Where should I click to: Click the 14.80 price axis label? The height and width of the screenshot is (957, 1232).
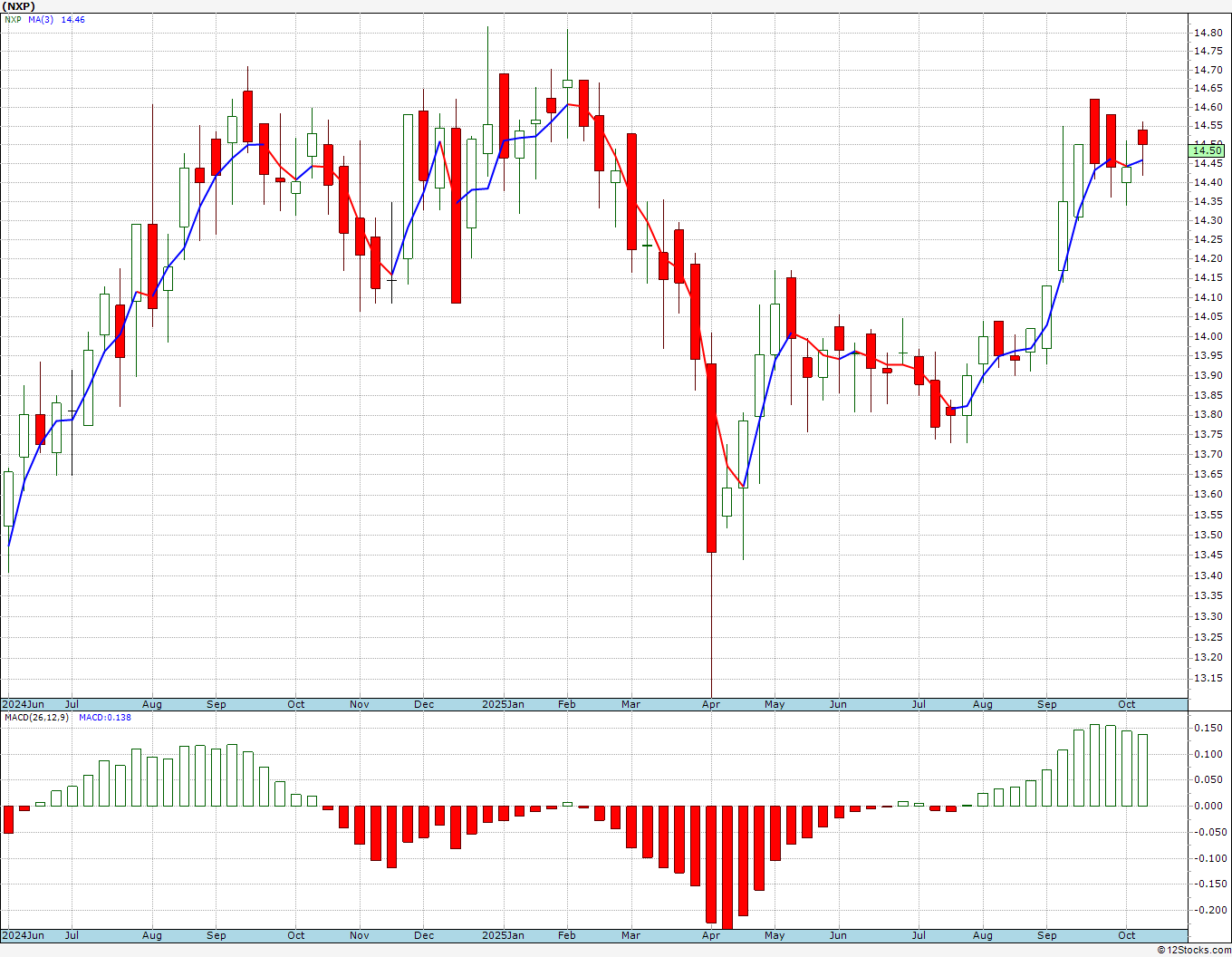[1208, 33]
